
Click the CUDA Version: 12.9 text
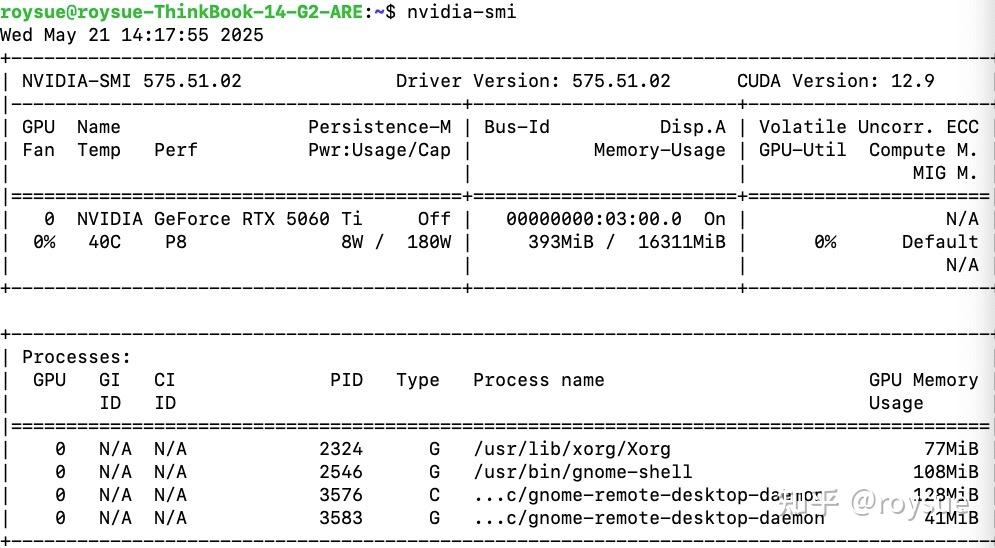[x=835, y=81]
